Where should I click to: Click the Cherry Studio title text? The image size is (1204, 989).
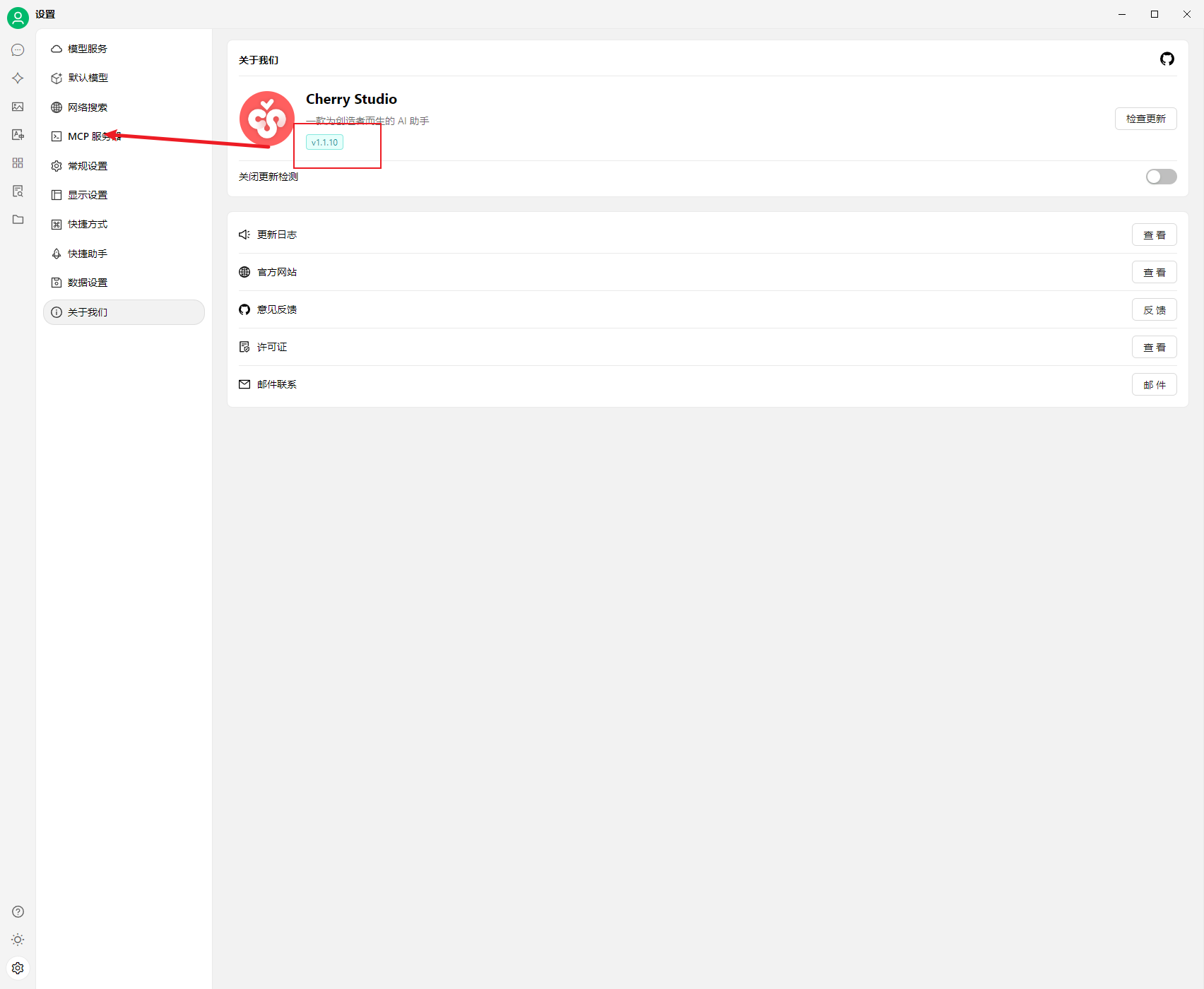tap(351, 99)
